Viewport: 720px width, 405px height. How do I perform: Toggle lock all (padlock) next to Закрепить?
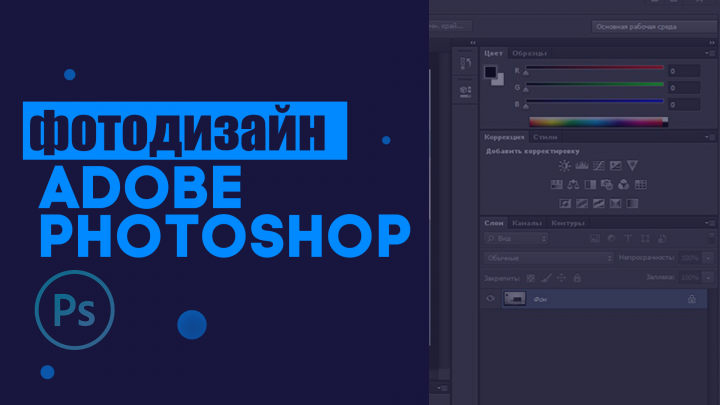577,278
